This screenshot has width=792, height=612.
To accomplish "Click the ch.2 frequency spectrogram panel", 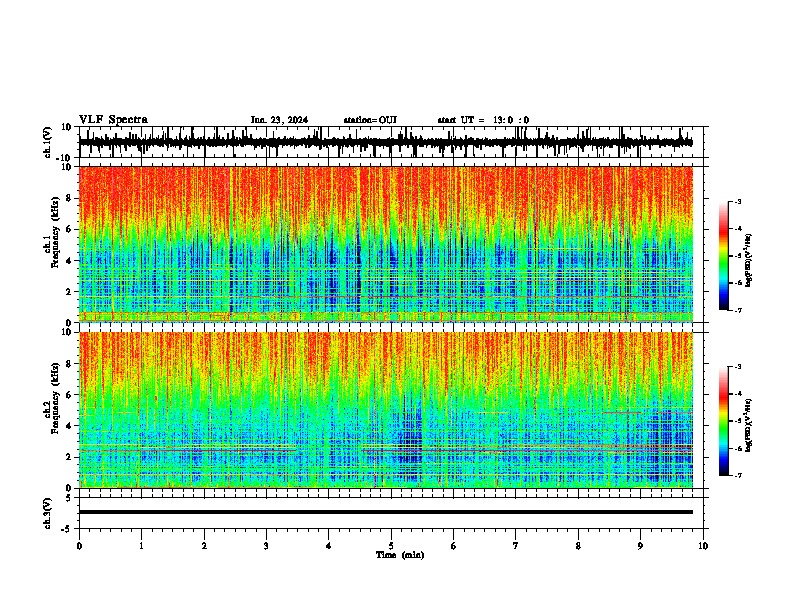I will (x=386, y=410).
